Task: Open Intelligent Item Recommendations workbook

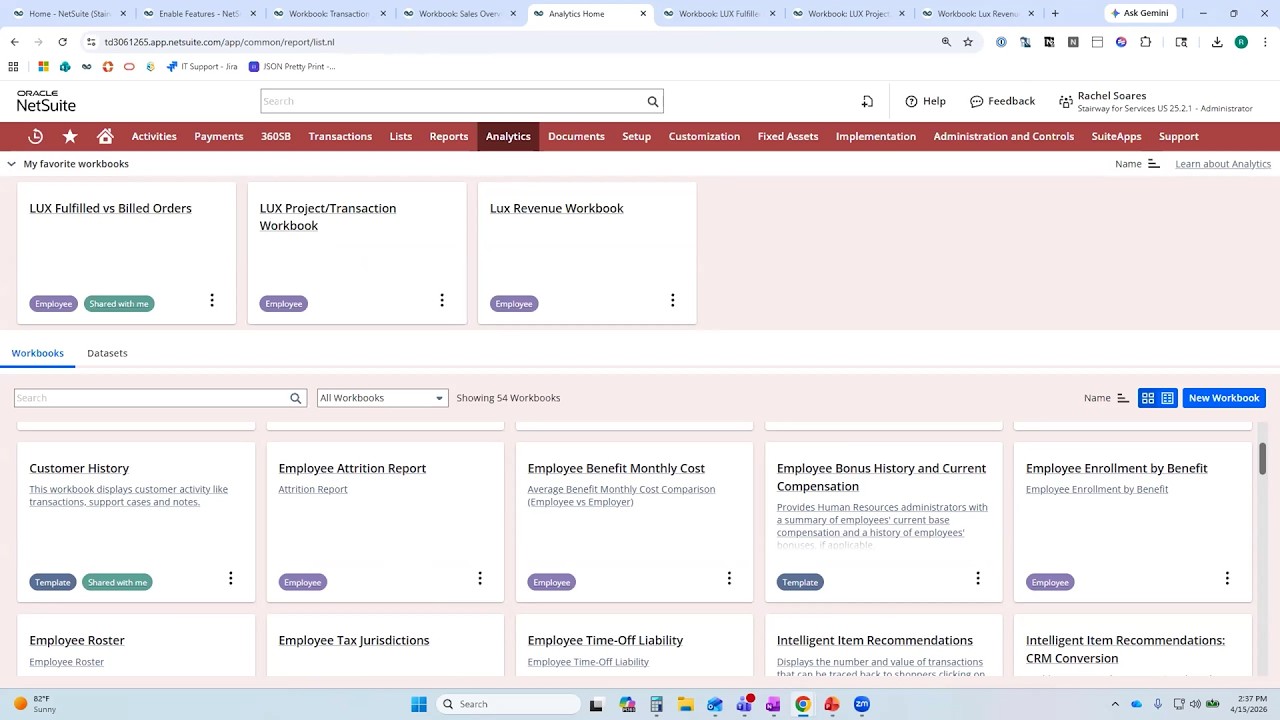Action: pos(875,640)
